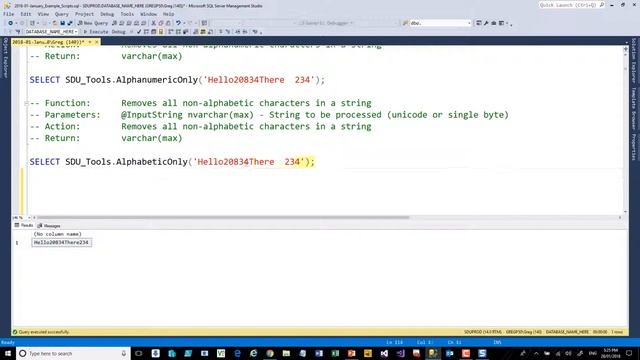
Task: Click the Undo arrow icon
Action: (x=178, y=23)
